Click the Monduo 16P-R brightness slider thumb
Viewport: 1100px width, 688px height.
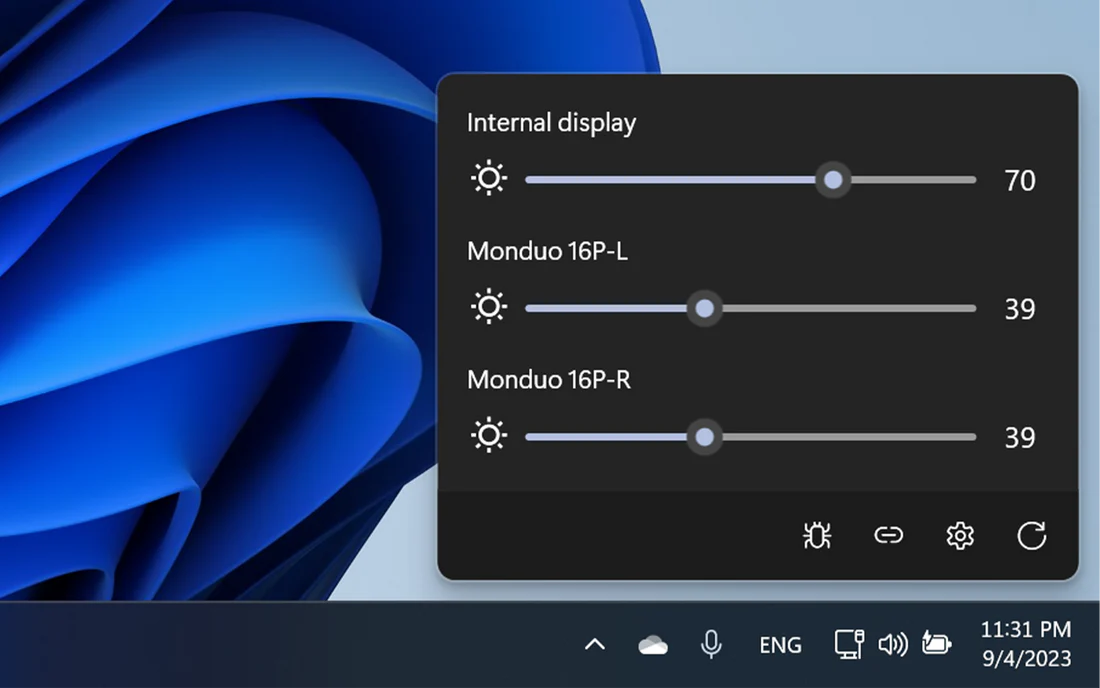click(x=704, y=437)
